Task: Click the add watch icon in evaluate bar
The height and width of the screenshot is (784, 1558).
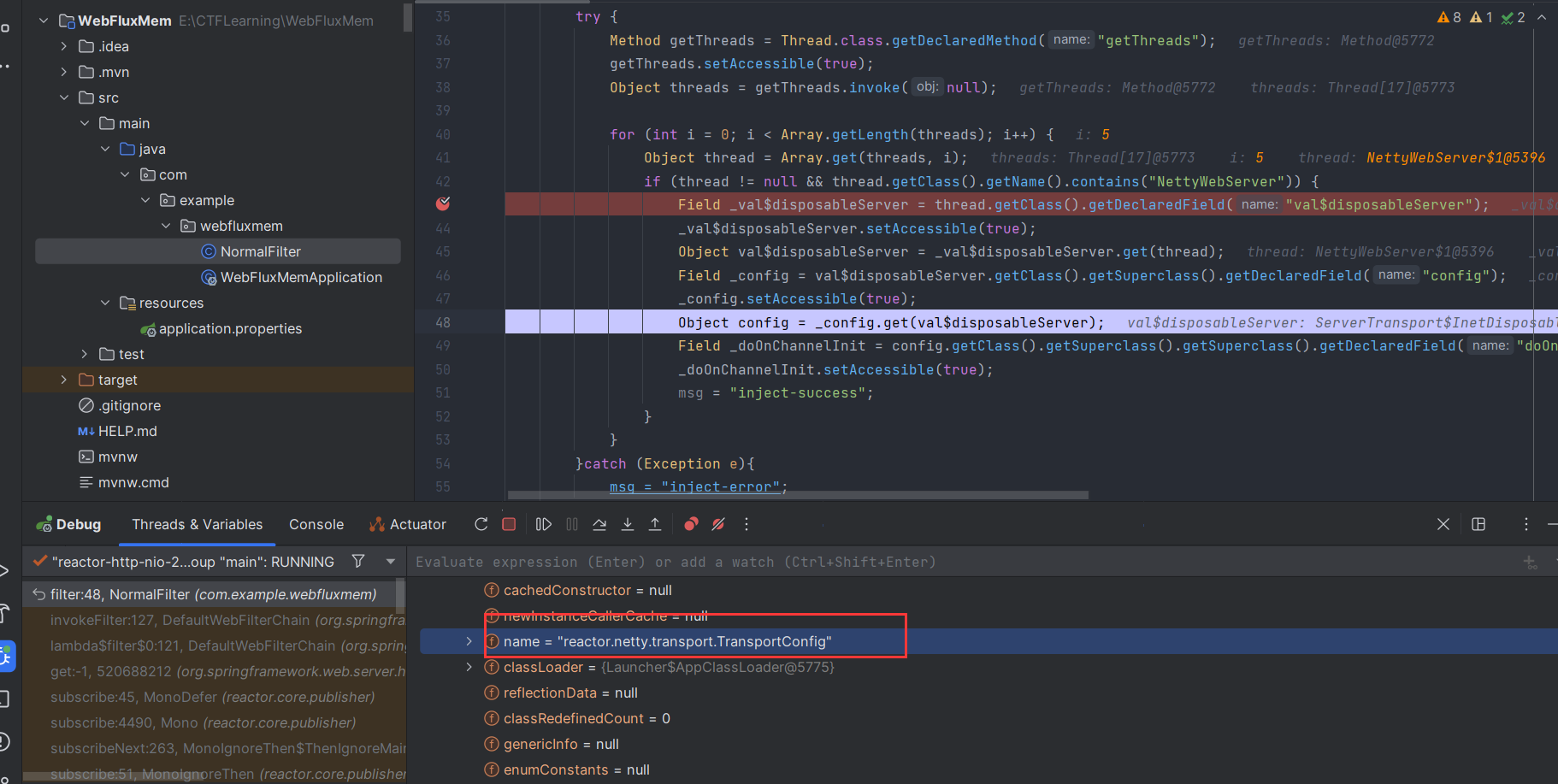Action: [x=1531, y=562]
